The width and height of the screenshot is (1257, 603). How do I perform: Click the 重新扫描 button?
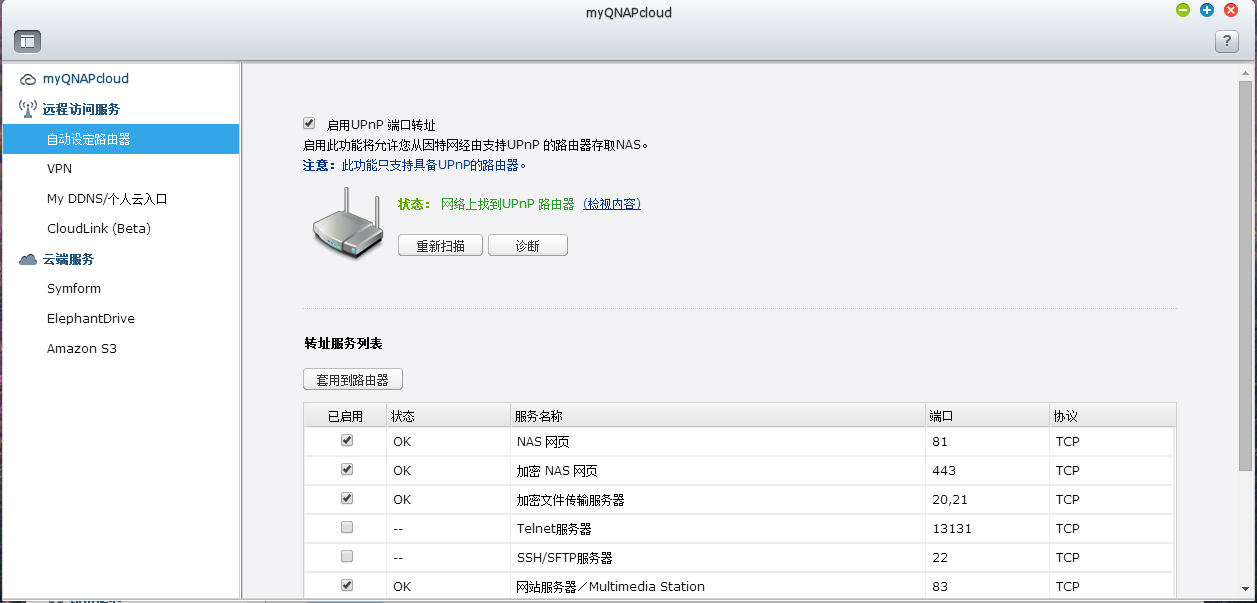[441, 245]
